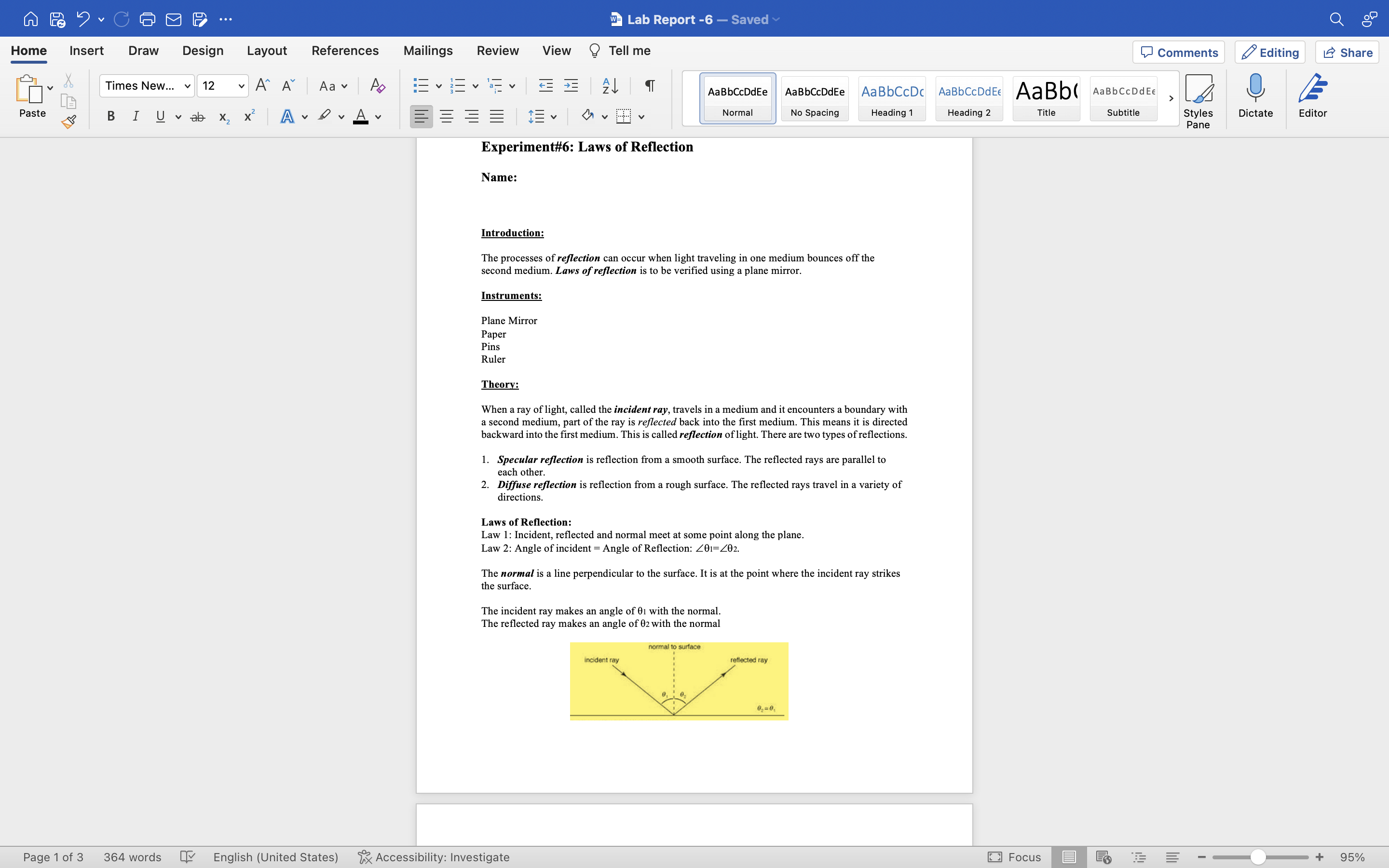Expand the font size dropdown

(241, 86)
